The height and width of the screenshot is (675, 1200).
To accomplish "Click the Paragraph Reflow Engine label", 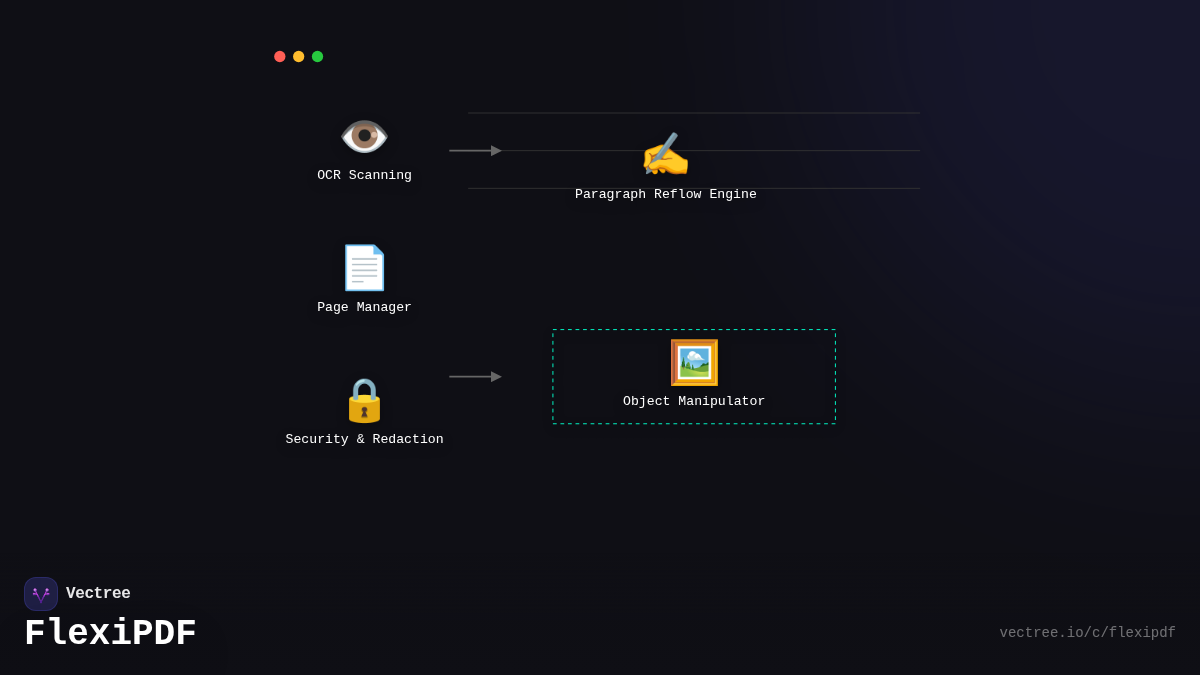I will (665, 195).
